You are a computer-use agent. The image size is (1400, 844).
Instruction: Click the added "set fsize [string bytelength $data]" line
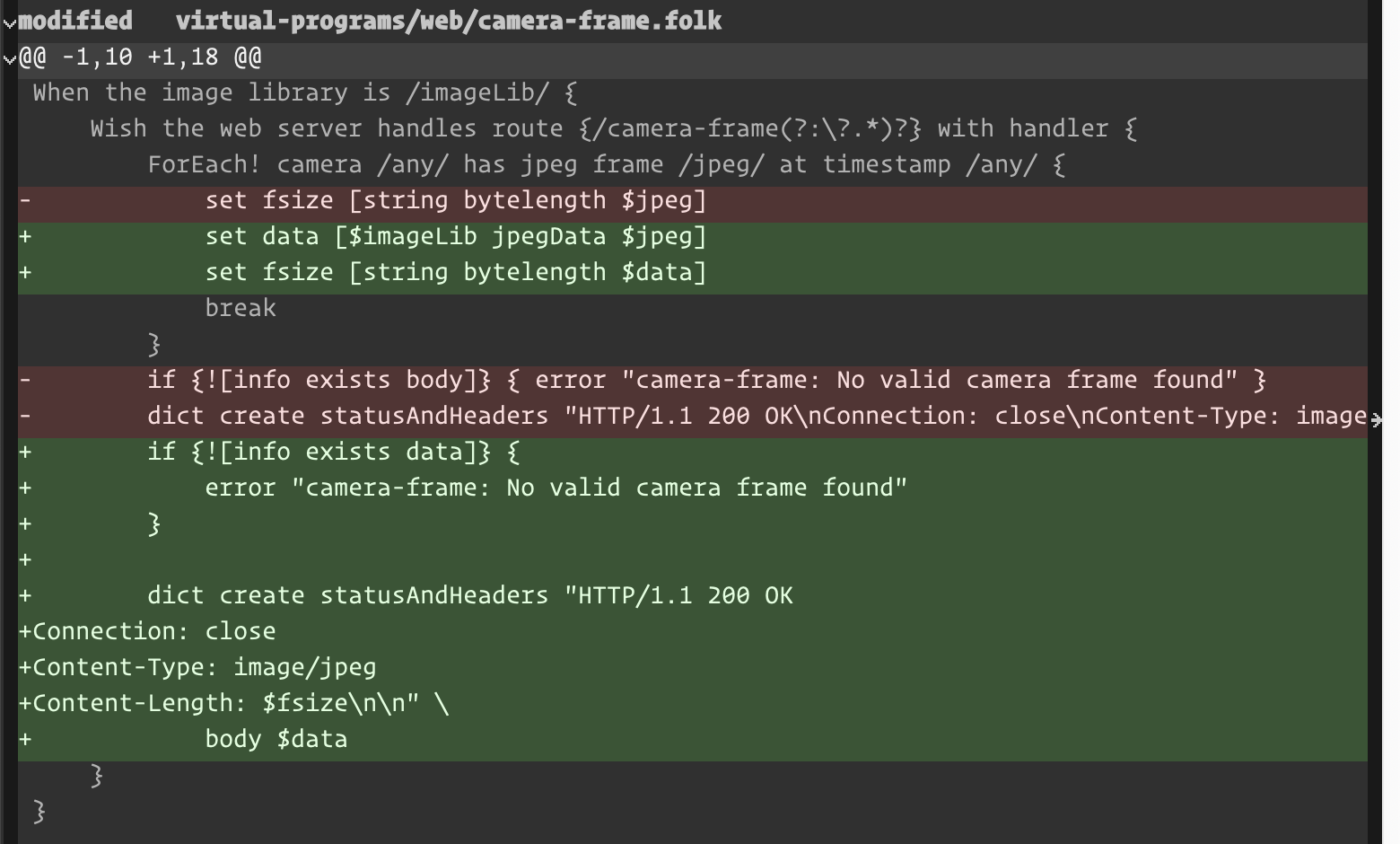455,272
